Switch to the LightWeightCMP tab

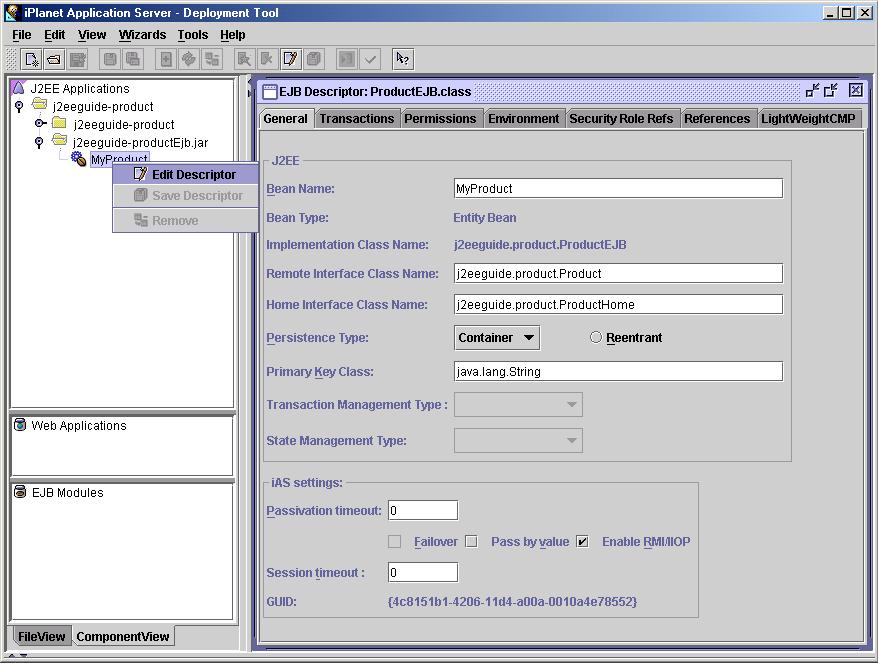tap(808, 119)
